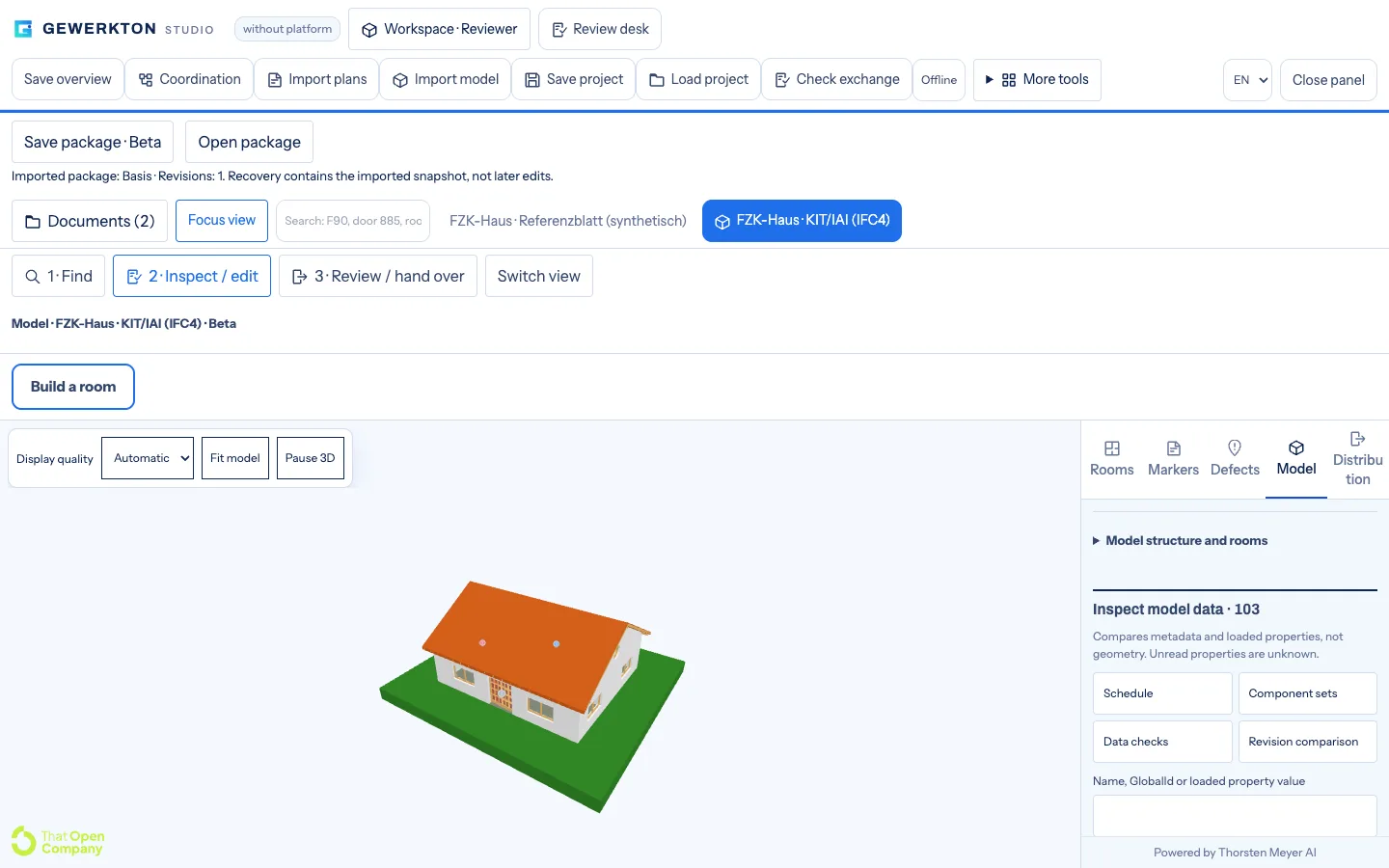Open the EN language dropdown
This screenshot has height=868, width=1389.
[1247, 80]
